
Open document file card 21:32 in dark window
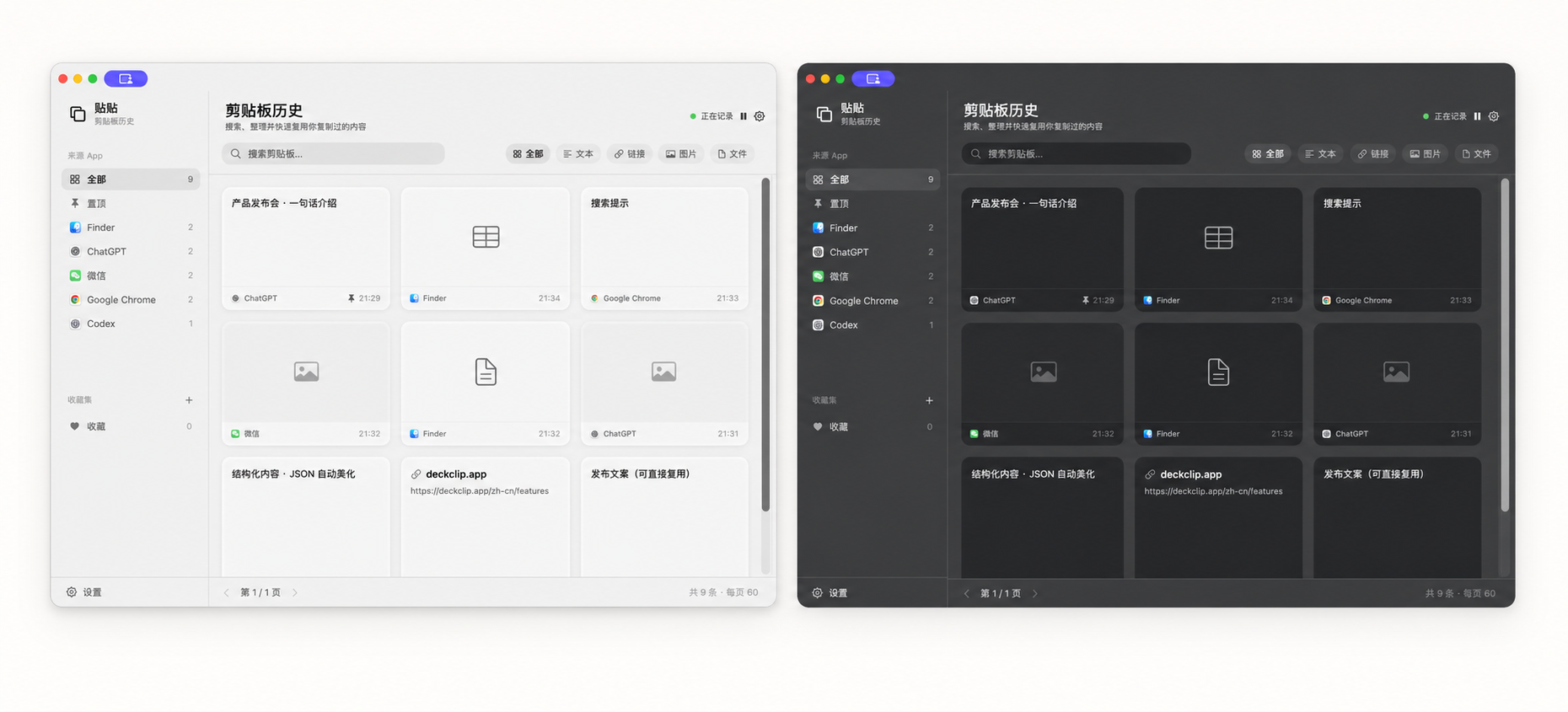[x=1218, y=384]
